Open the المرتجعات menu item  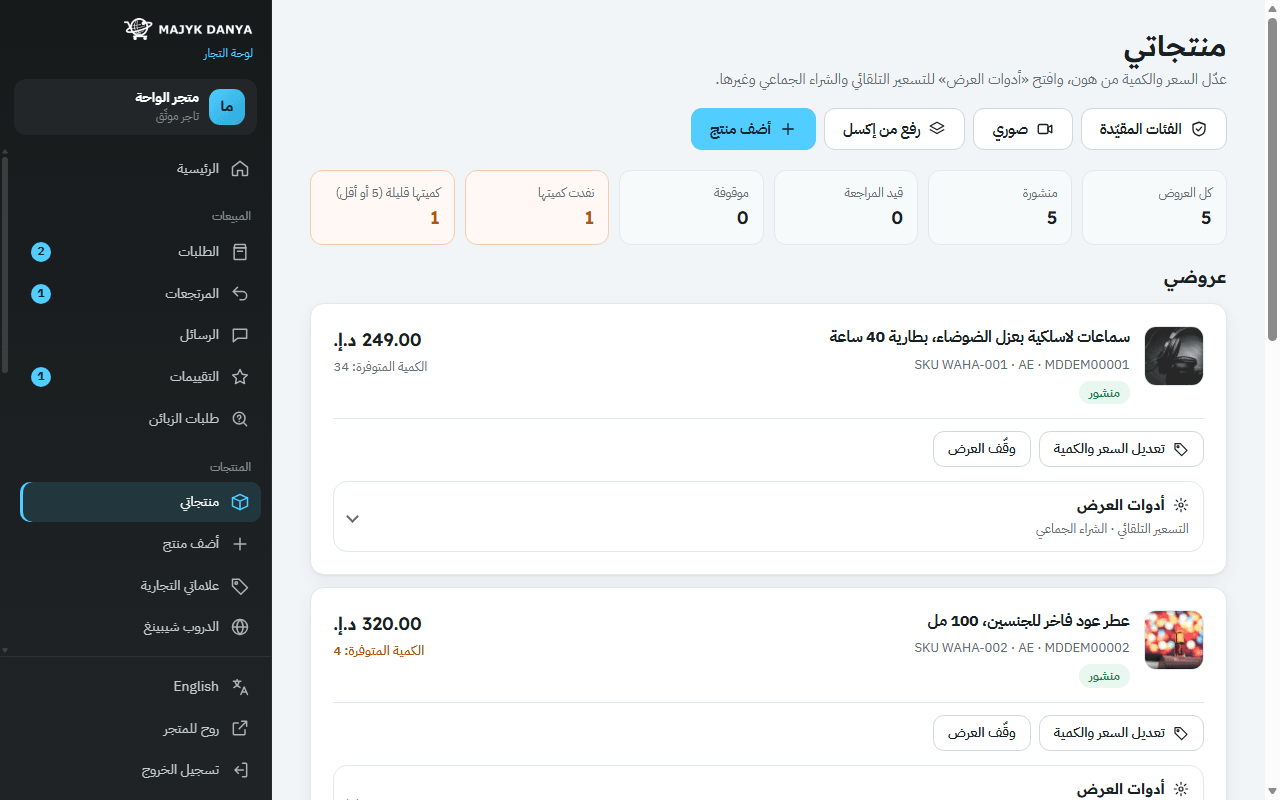140,294
